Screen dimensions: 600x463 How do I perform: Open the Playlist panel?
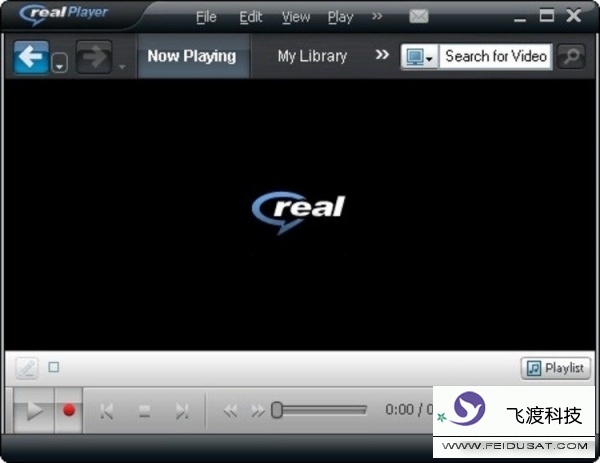coord(556,368)
